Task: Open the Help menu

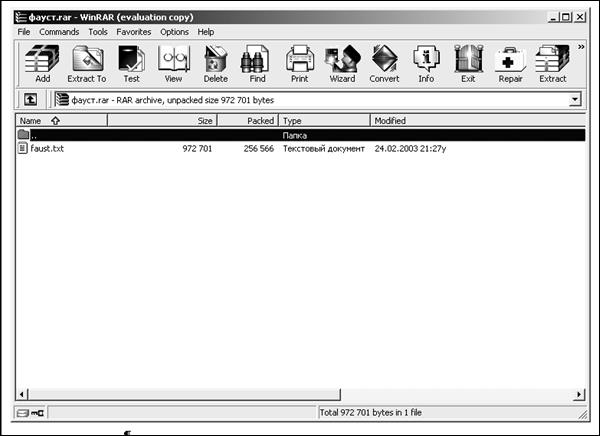Action: (x=206, y=32)
